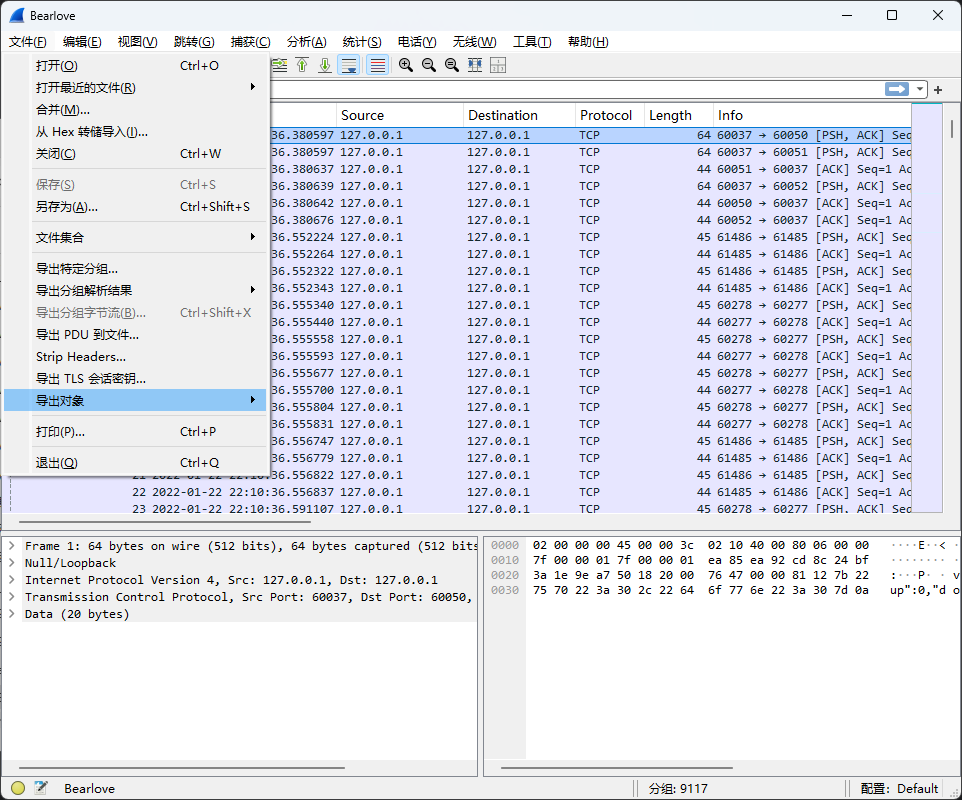Screen dimensions: 962x800
Task: Expand the 文件集合 submenu
Action: (135, 237)
